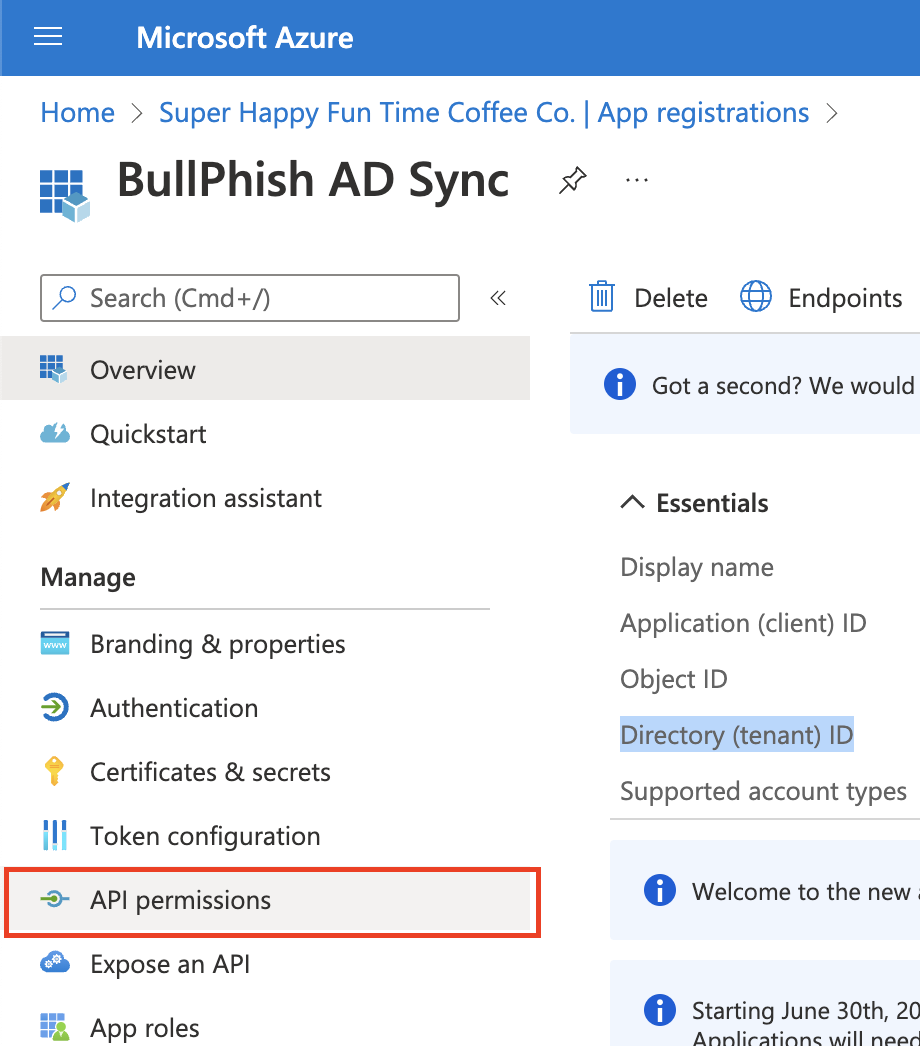This screenshot has height=1046, width=920.
Task: Click the search magnifier icon
Action: click(x=65, y=298)
